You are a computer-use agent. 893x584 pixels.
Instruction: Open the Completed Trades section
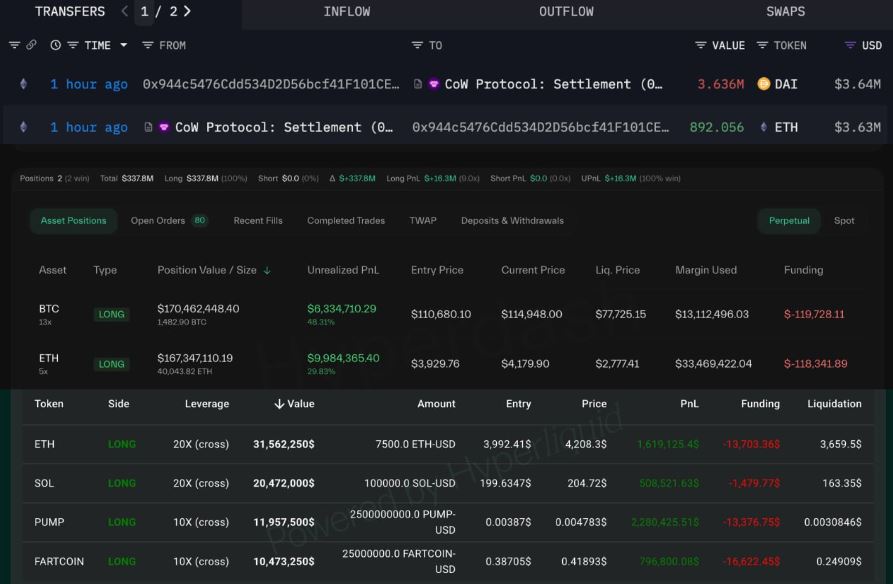pyautogui.click(x=344, y=220)
